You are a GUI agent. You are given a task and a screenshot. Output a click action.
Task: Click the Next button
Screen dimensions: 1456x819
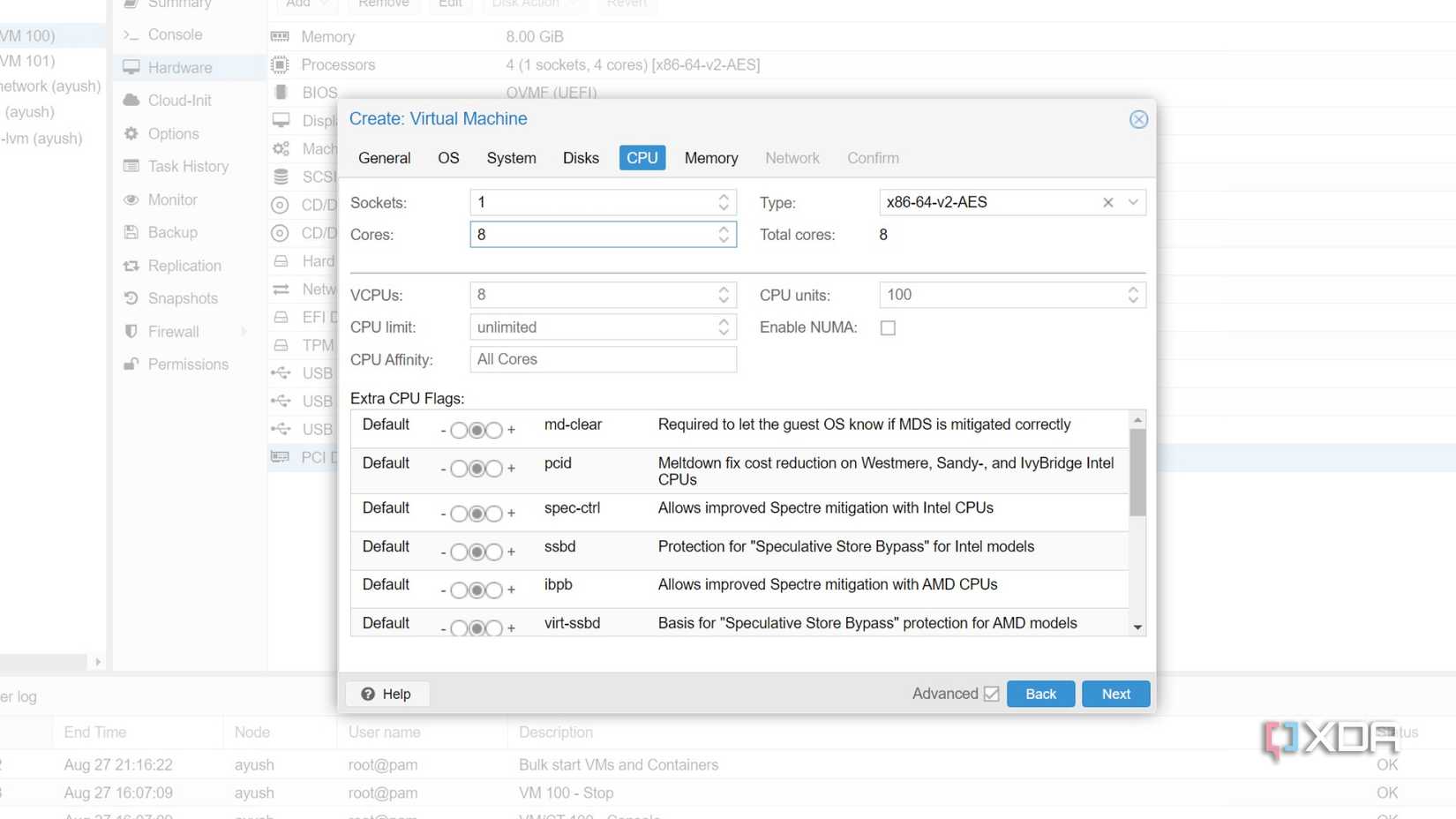pyautogui.click(x=1115, y=694)
